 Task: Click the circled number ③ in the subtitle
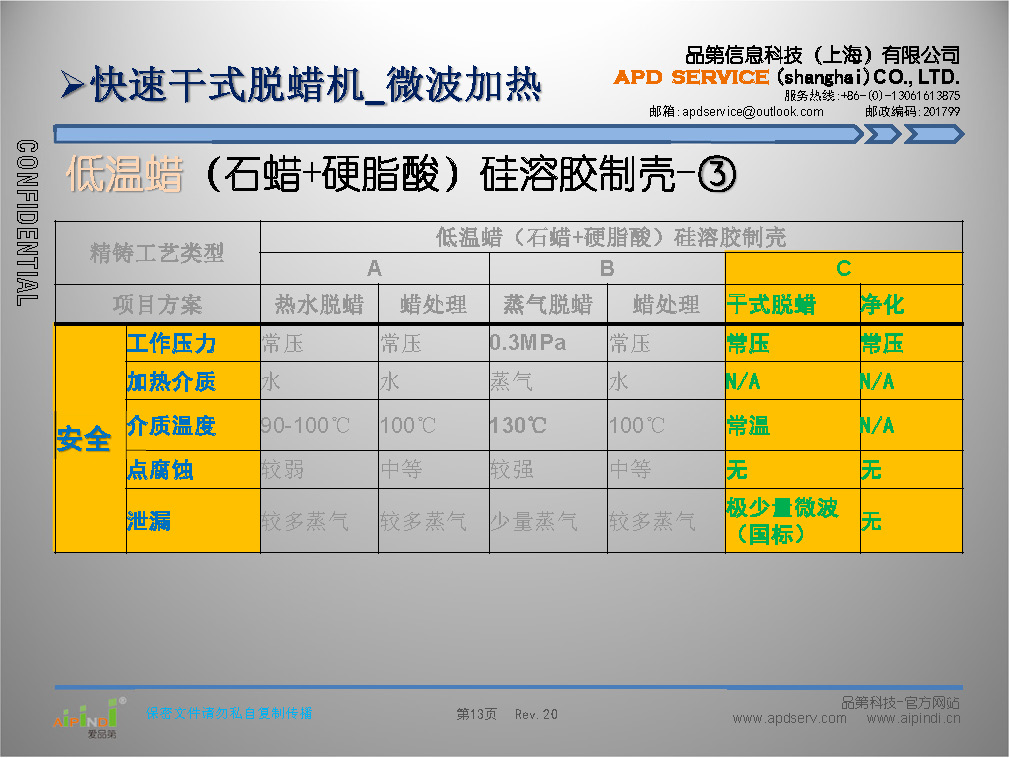(717, 174)
